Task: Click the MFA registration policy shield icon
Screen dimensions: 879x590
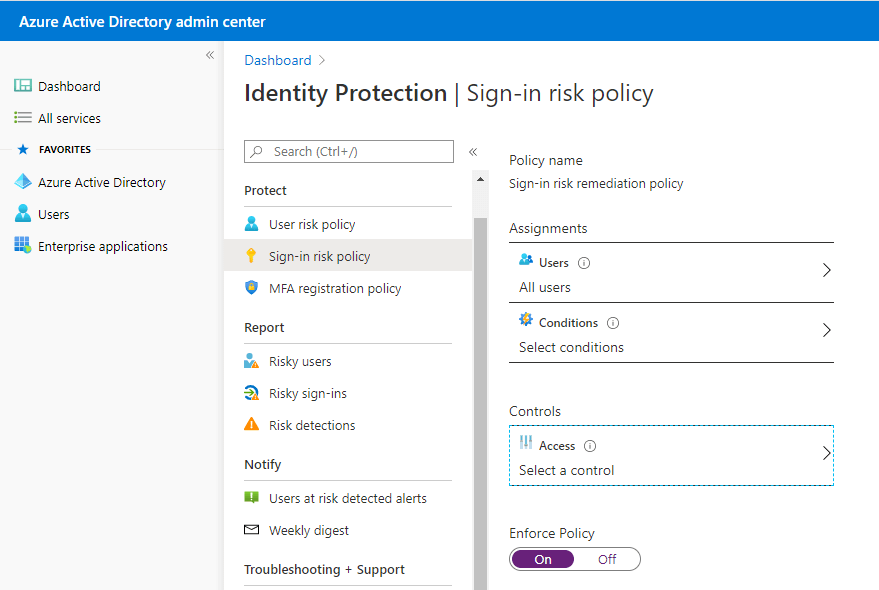Action: (252, 287)
